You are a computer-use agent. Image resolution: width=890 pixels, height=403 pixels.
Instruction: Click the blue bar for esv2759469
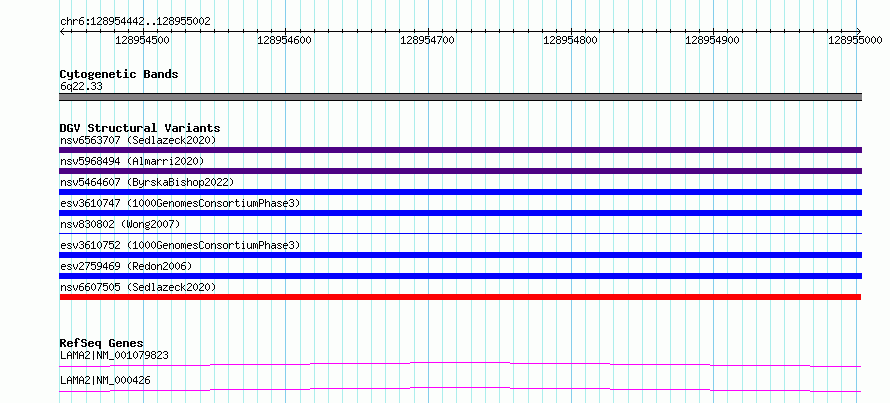pyautogui.click(x=460, y=276)
